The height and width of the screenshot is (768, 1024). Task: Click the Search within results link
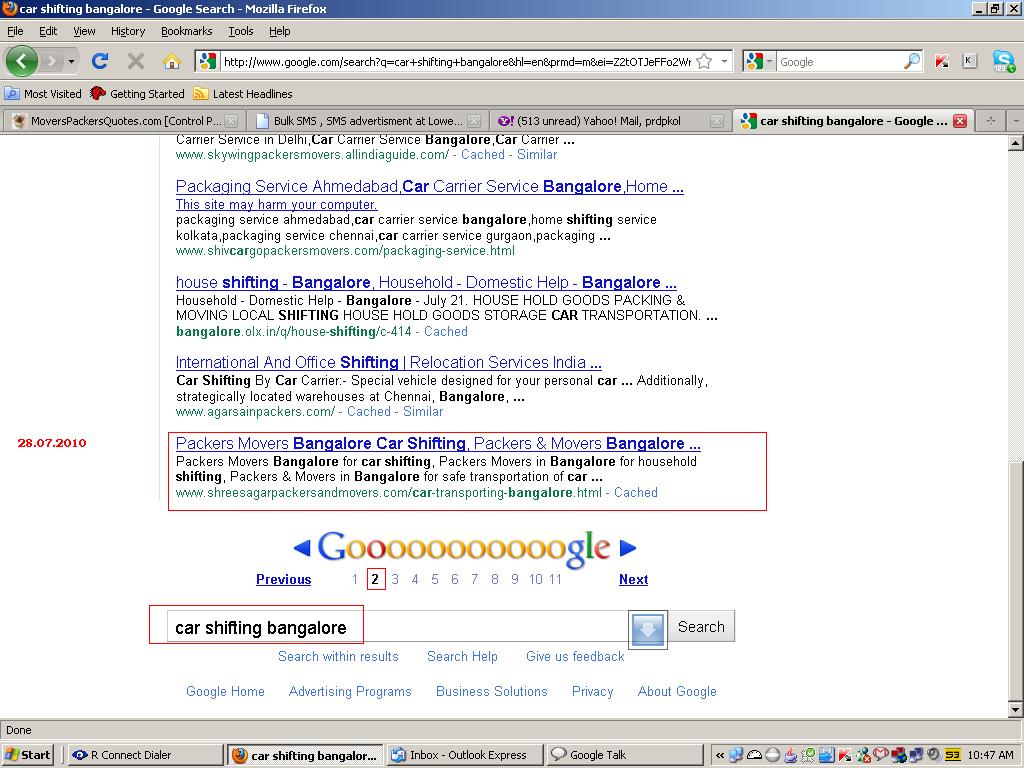338,656
